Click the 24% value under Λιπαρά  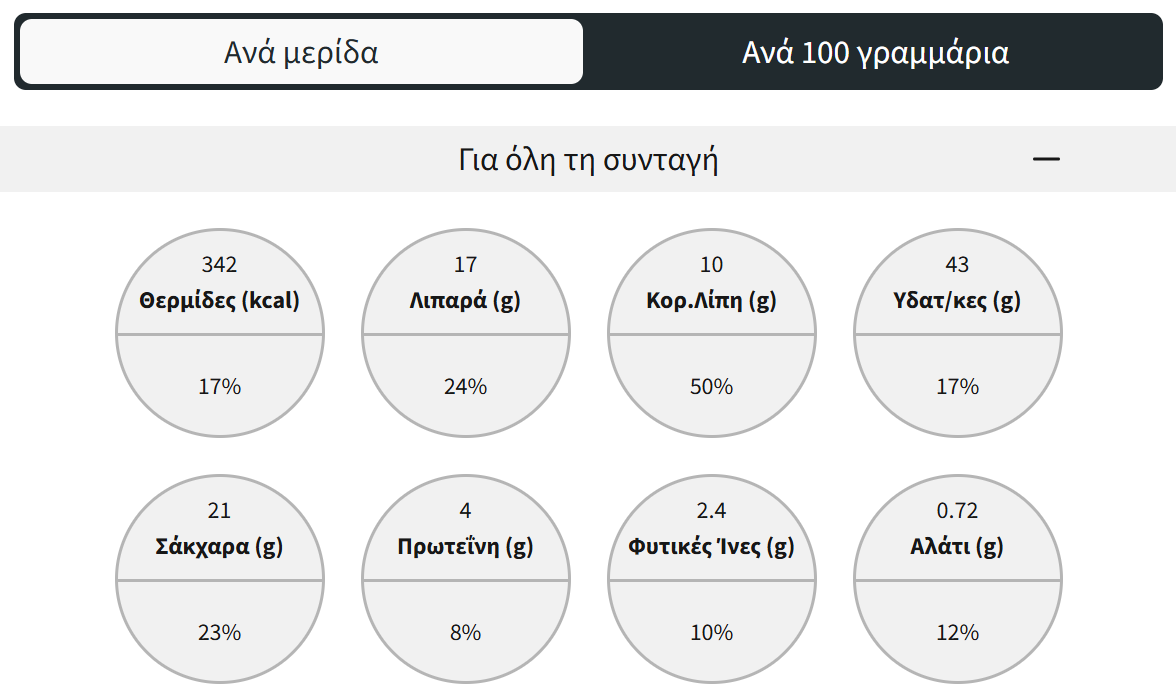coord(465,386)
